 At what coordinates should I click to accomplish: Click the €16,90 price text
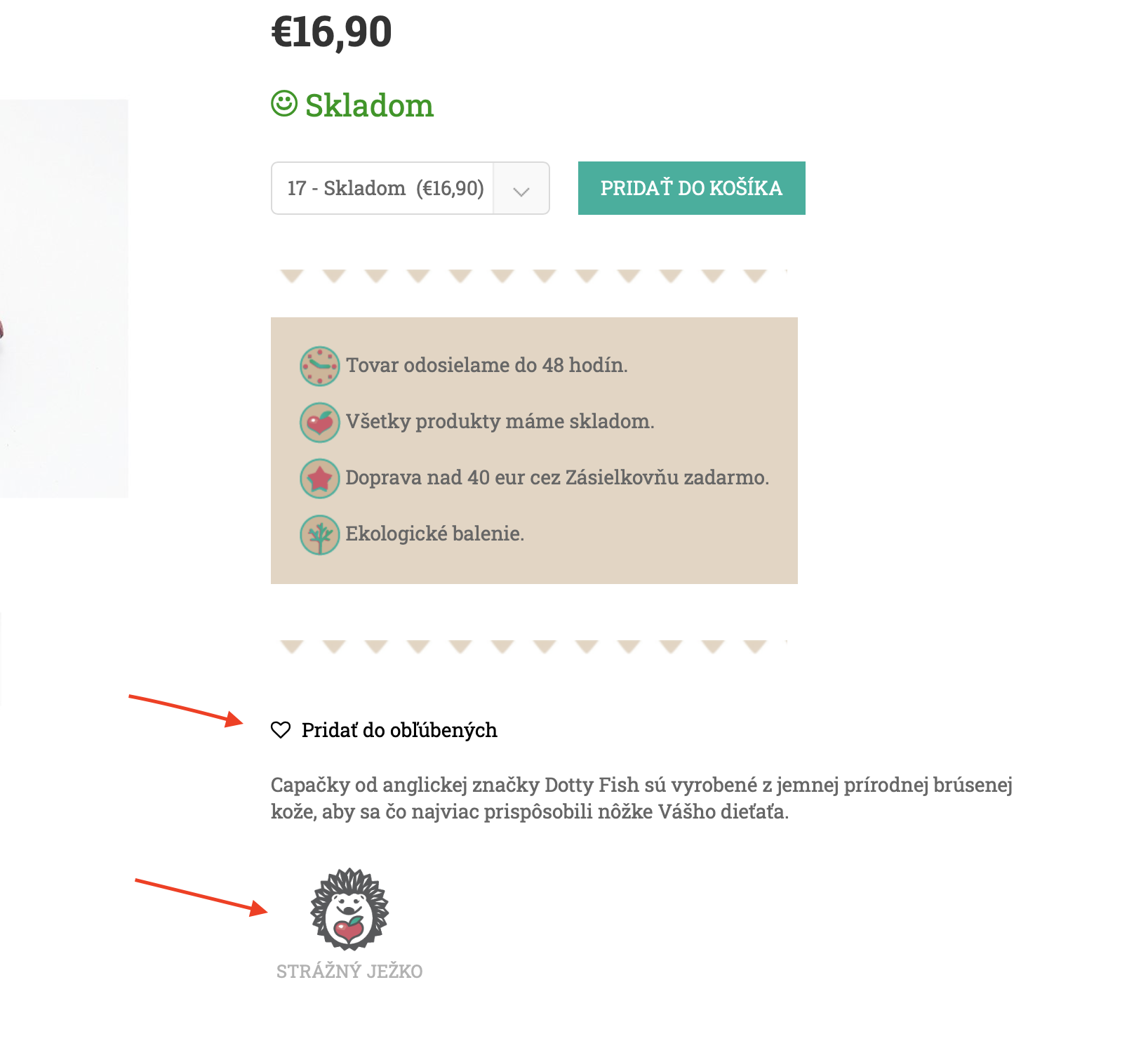pos(331,32)
